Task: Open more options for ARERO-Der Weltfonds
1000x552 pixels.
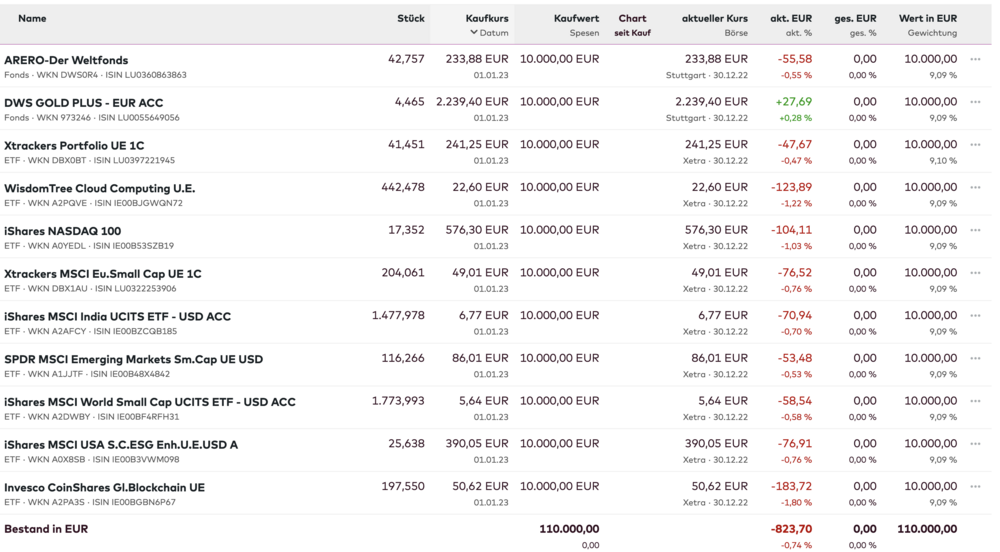Action: [x=975, y=59]
